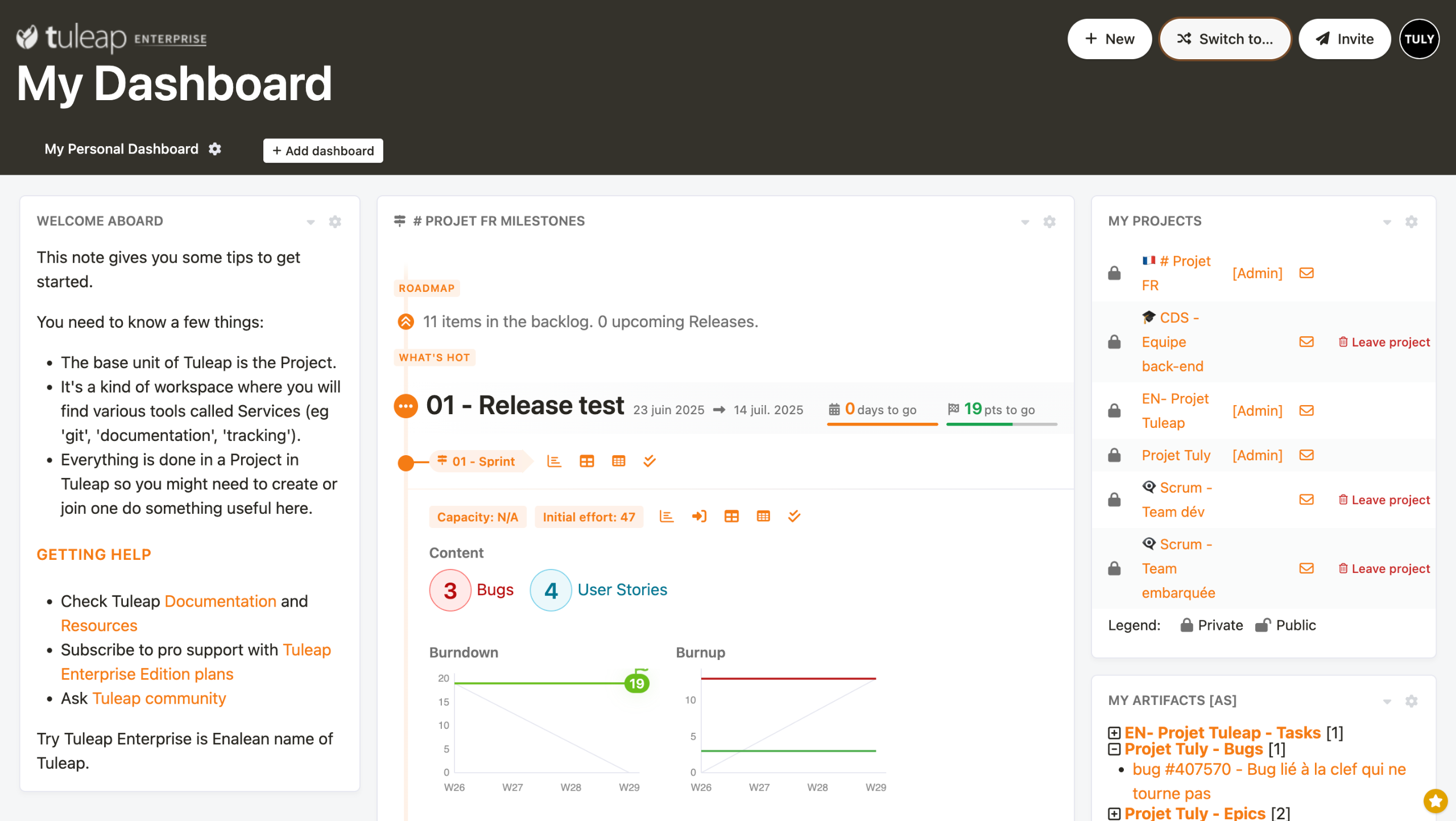
Task: Click the 19 pts to go progress bar
Action: click(x=1001, y=424)
